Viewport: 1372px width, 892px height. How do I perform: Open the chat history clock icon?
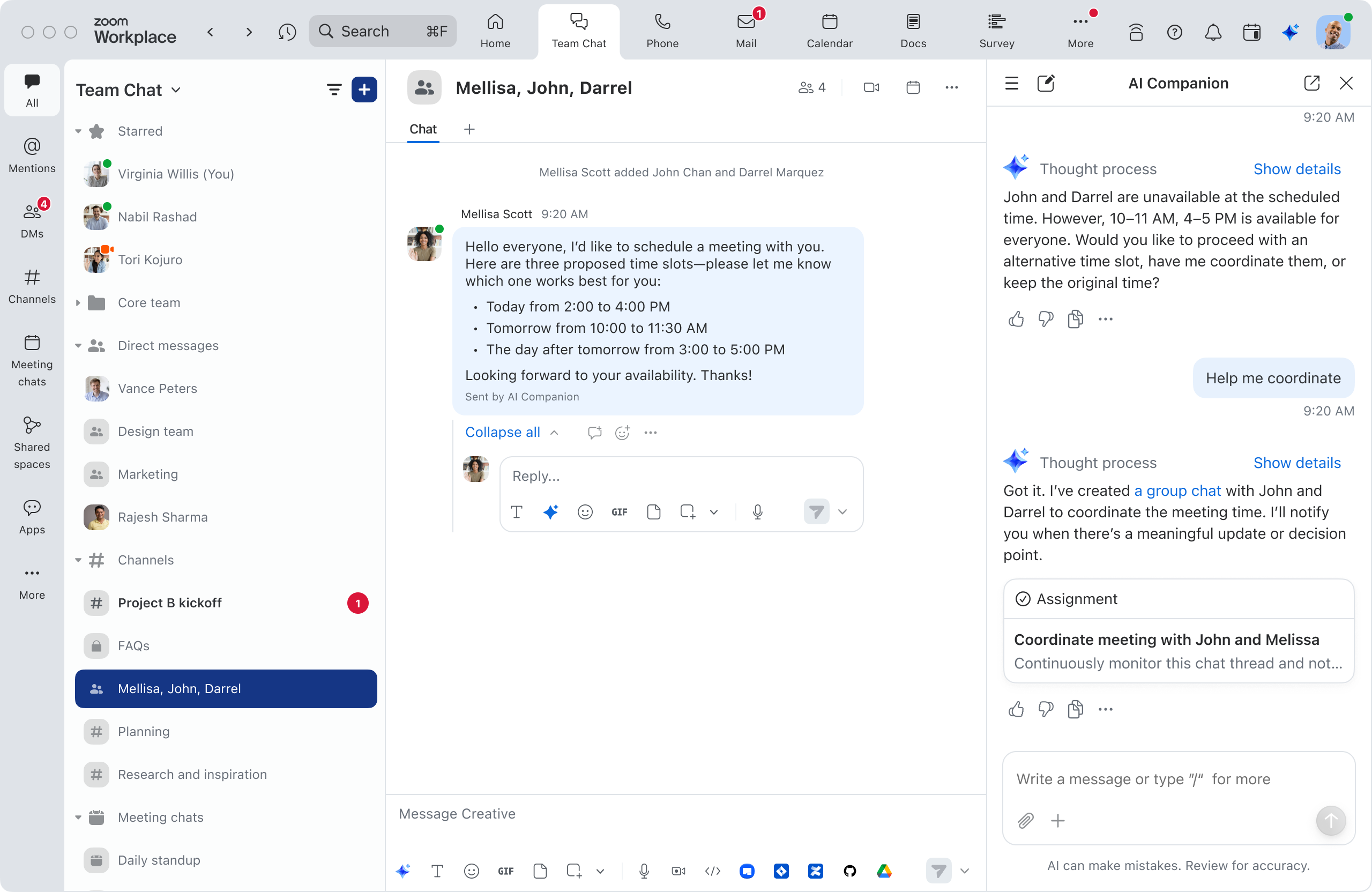(287, 32)
